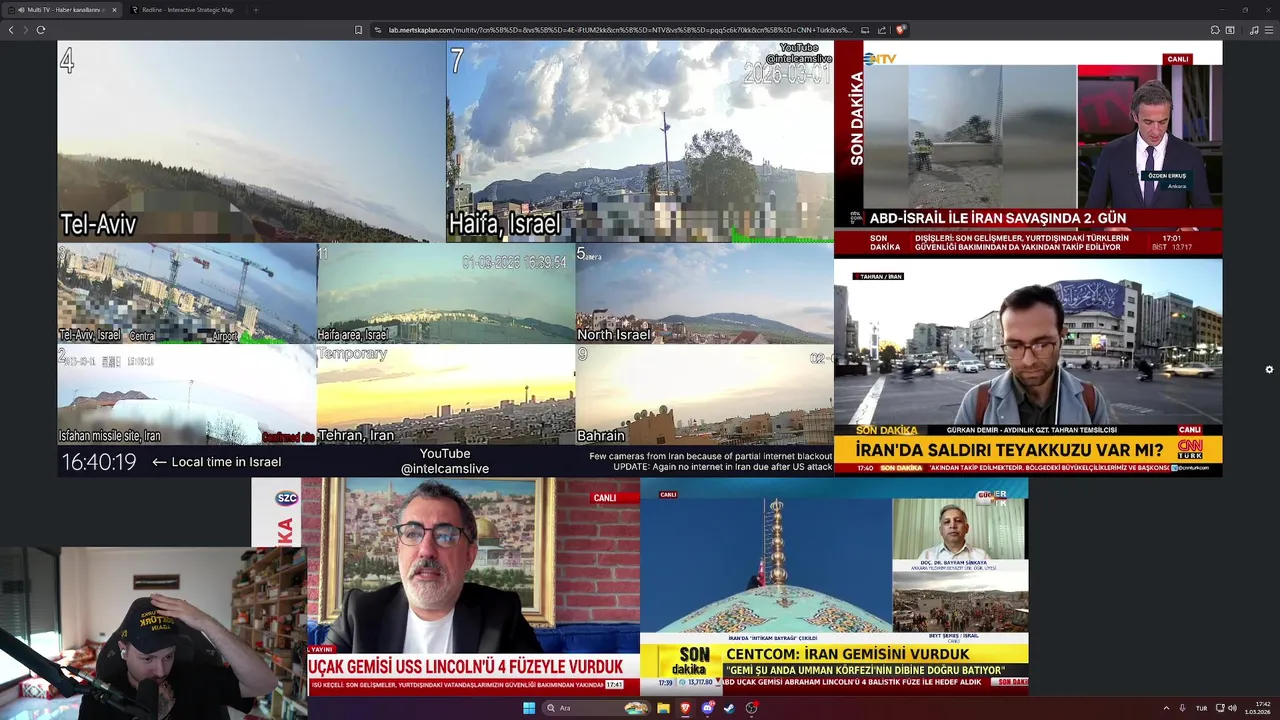Click the Isfahan missile site camera feed
This screenshot has height=720, width=1280.
click(x=187, y=395)
